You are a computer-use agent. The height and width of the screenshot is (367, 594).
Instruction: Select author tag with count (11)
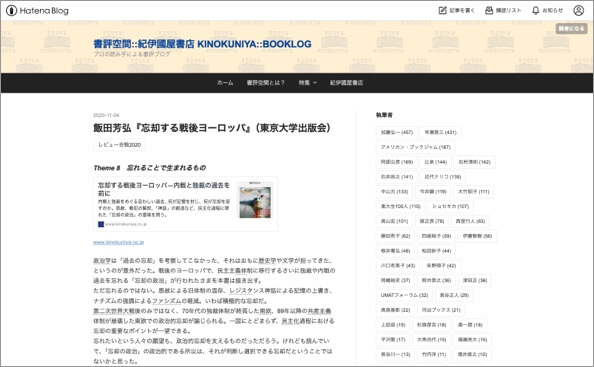pyautogui.click(x=434, y=355)
